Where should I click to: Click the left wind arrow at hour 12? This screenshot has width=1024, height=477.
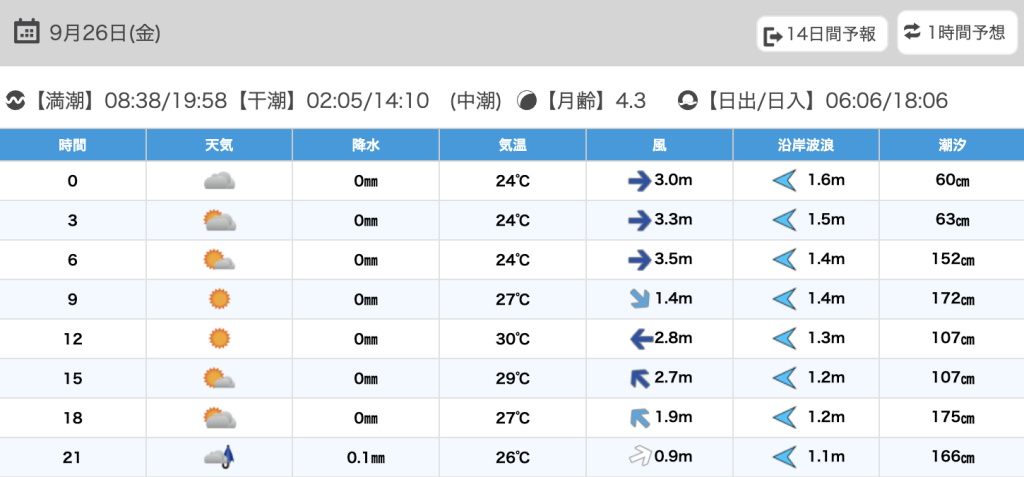[639, 339]
